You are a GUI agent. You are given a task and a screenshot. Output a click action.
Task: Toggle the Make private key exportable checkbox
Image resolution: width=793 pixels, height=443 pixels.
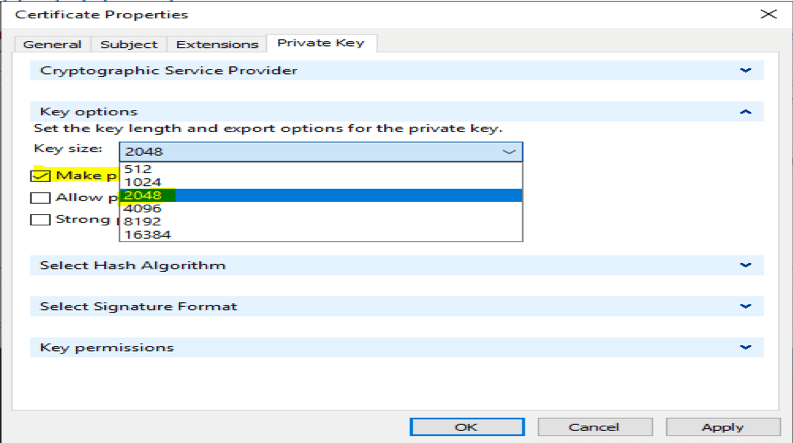coord(41,175)
